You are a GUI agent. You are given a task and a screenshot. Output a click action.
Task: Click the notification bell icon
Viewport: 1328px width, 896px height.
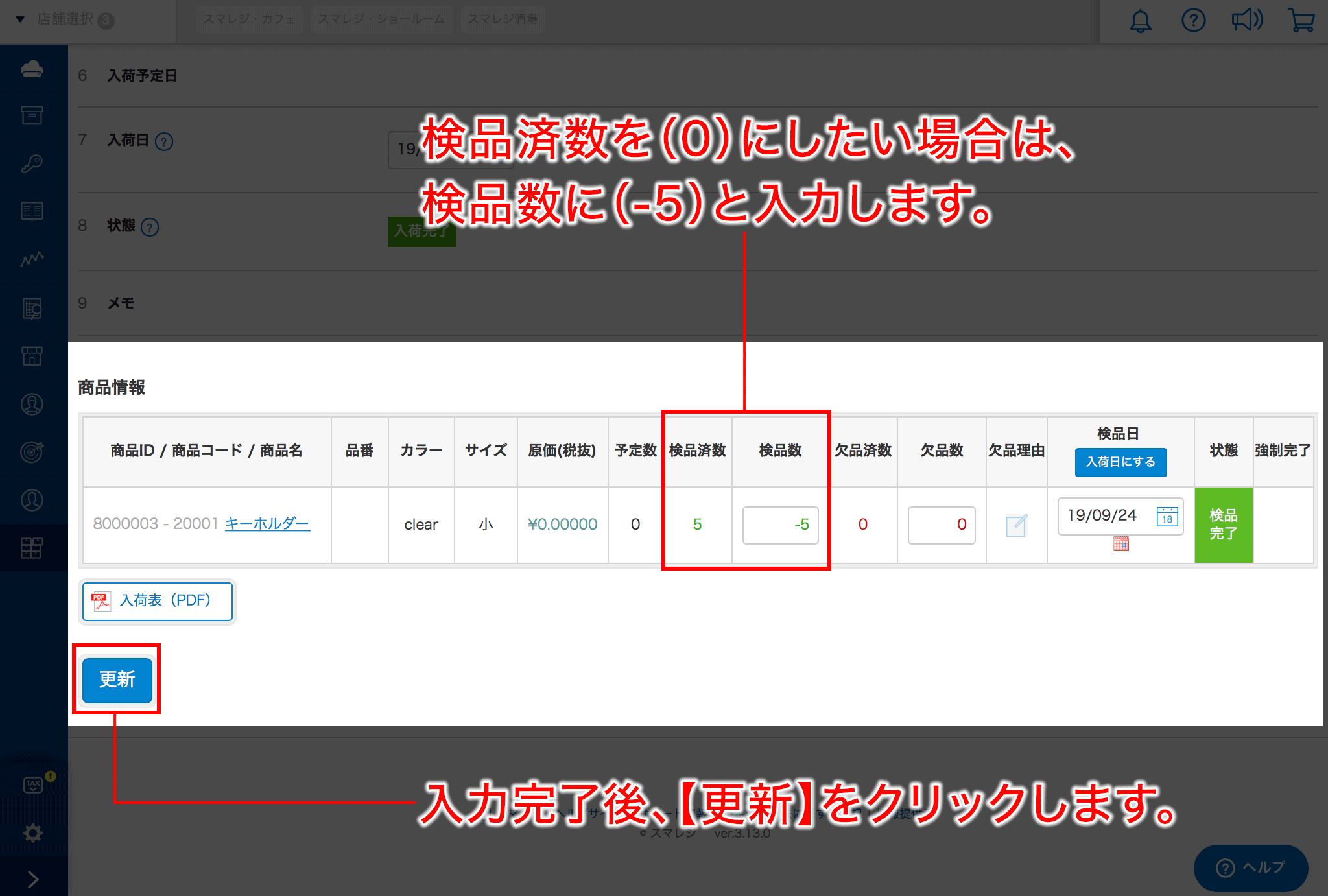(x=1141, y=21)
